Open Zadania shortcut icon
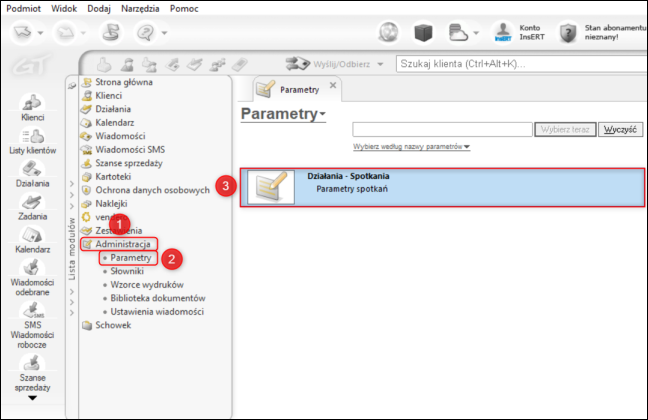This screenshot has width=648, height=420. (32, 208)
